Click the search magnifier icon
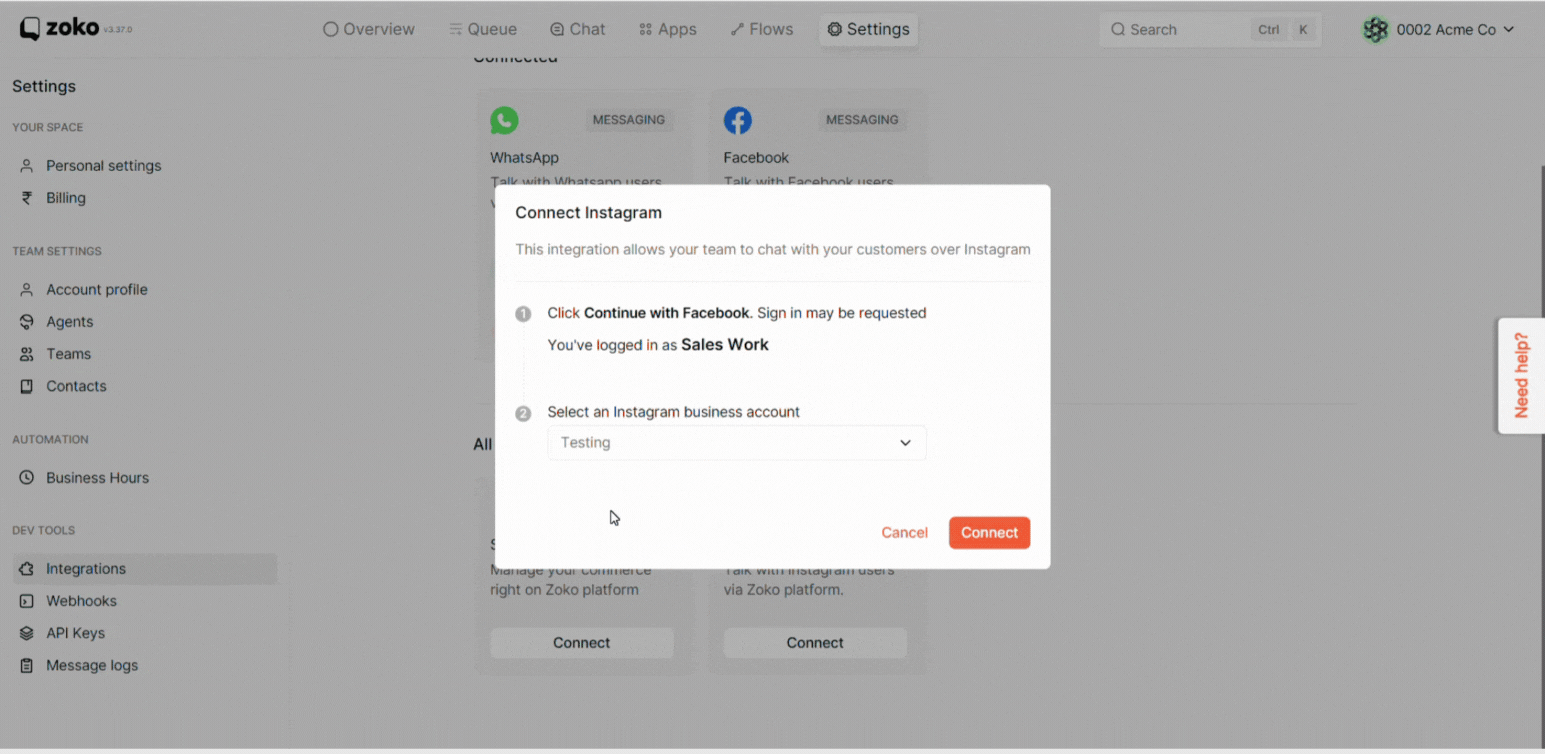Image resolution: width=1545 pixels, height=754 pixels. [1118, 30]
